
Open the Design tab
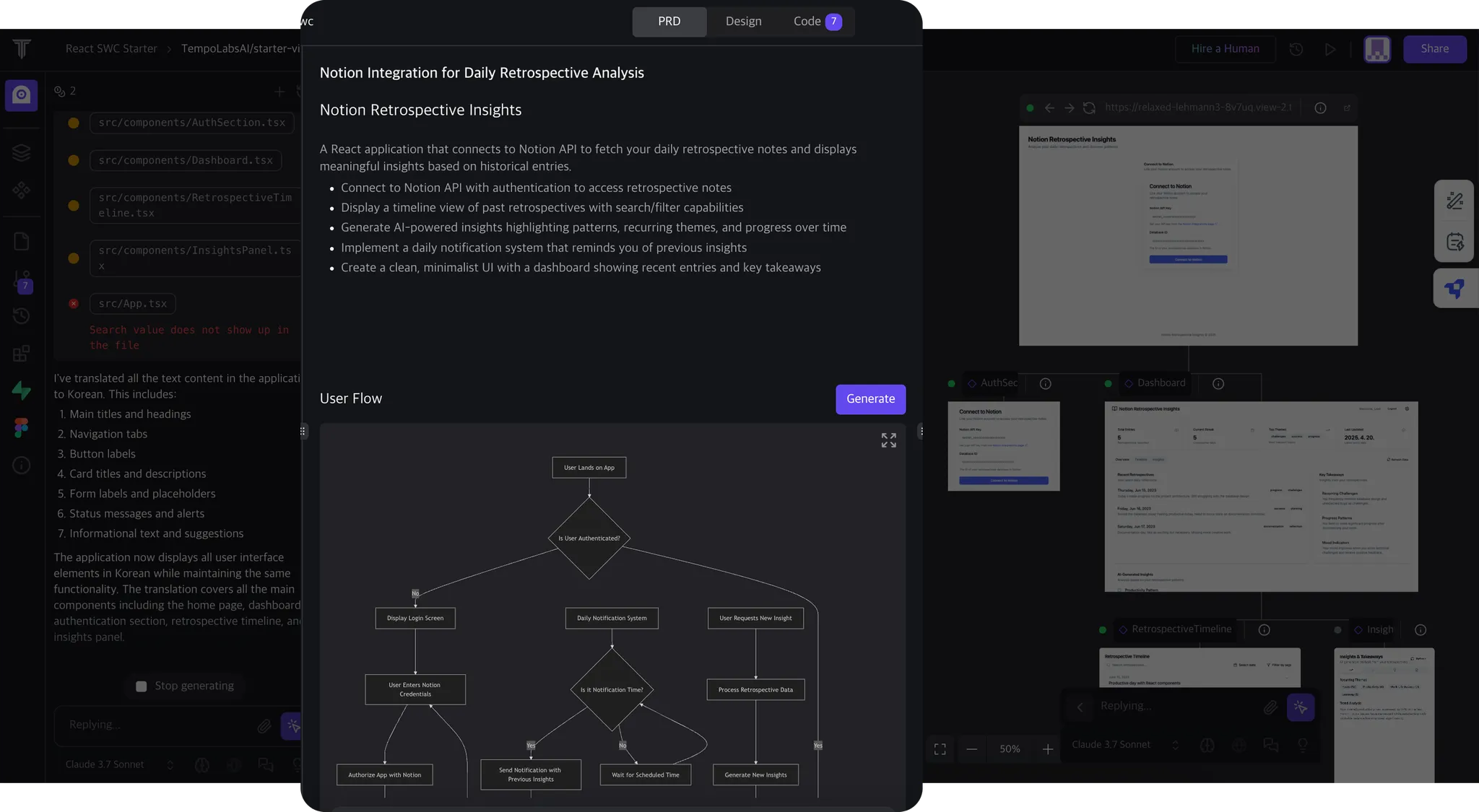coord(743,22)
